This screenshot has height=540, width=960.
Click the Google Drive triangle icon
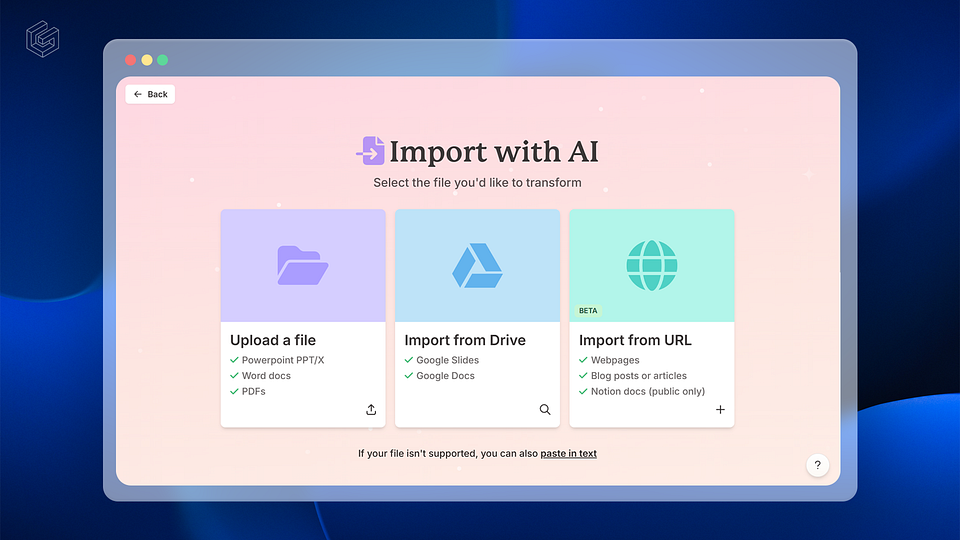pos(478,266)
